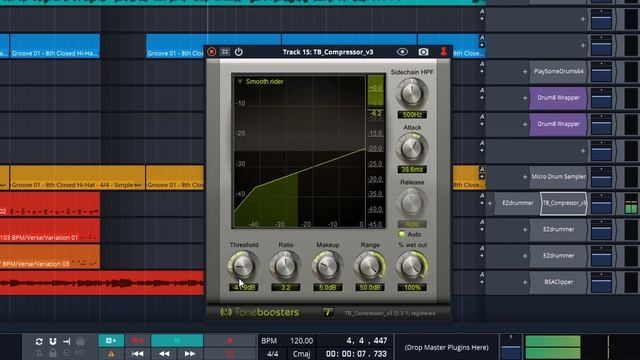640x360 pixels.
Task: Click the 4/4 time signature field
Action: tap(273, 353)
